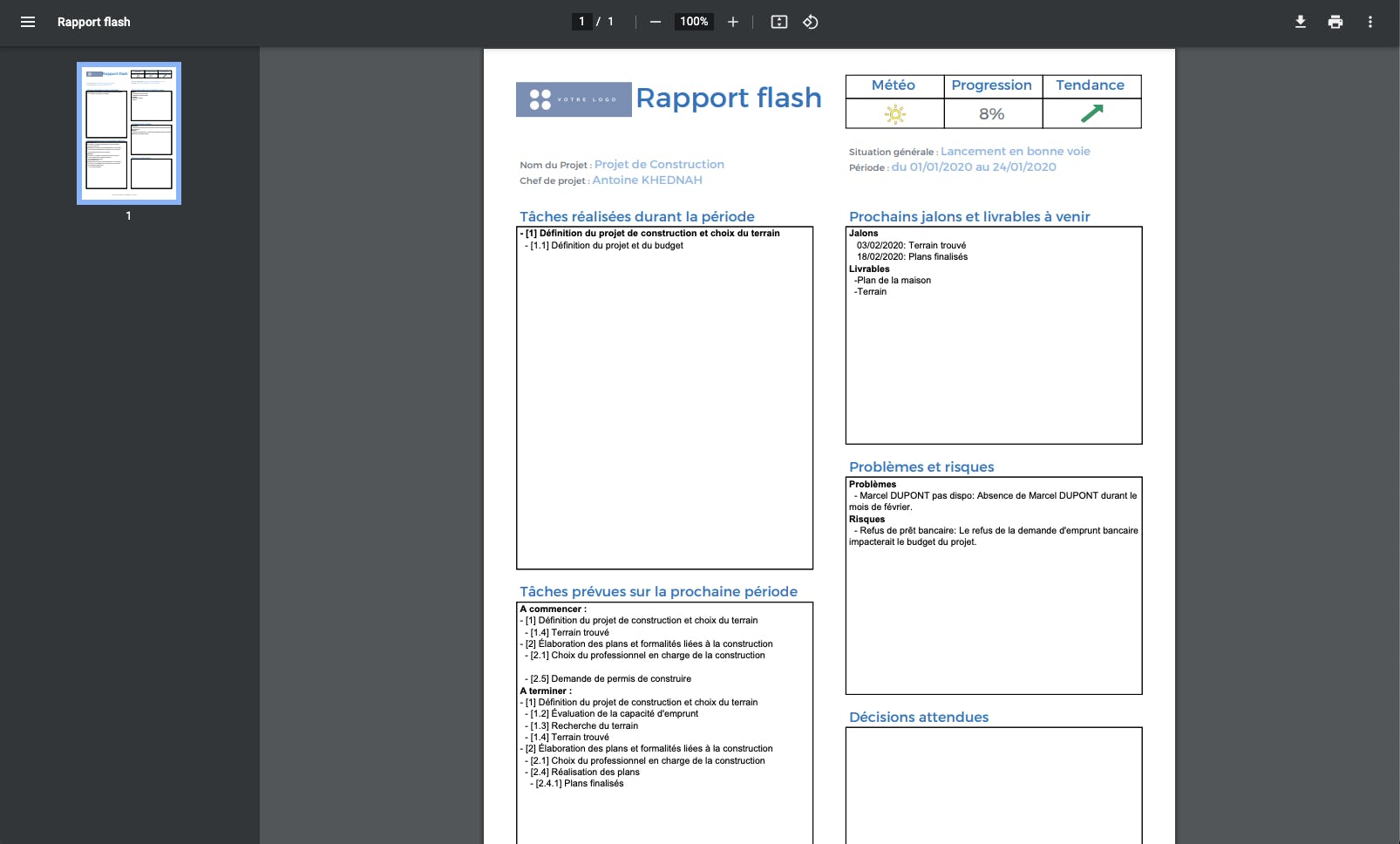
Task: Click the Tâches prévues sur la prochaine période heading
Action: tap(659, 592)
